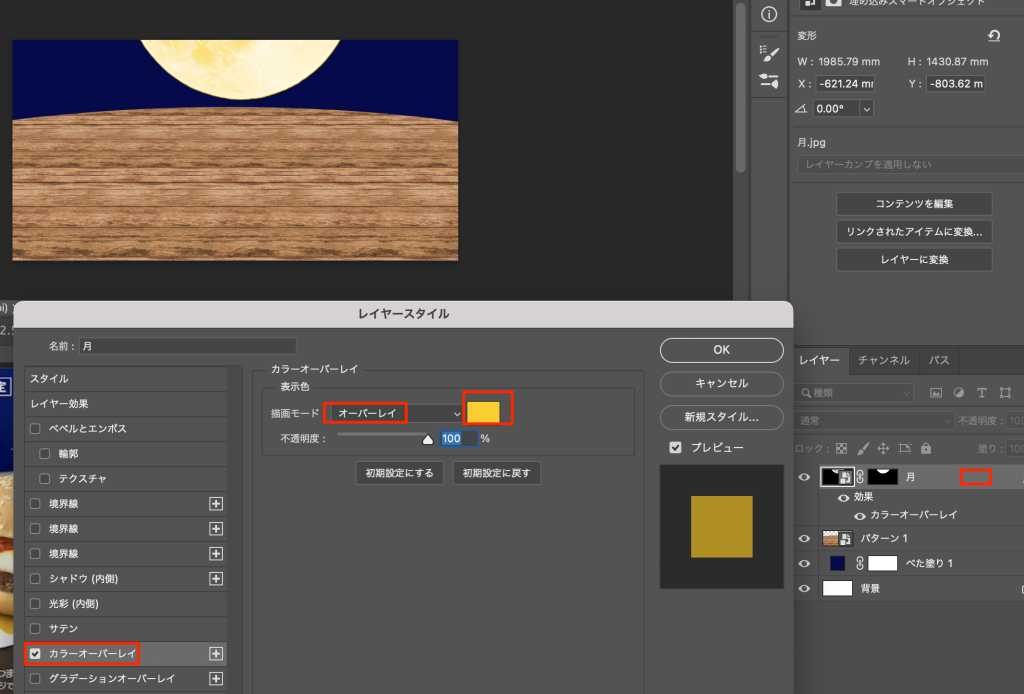Click the adjustment layer filter icon

(x=959, y=393)
